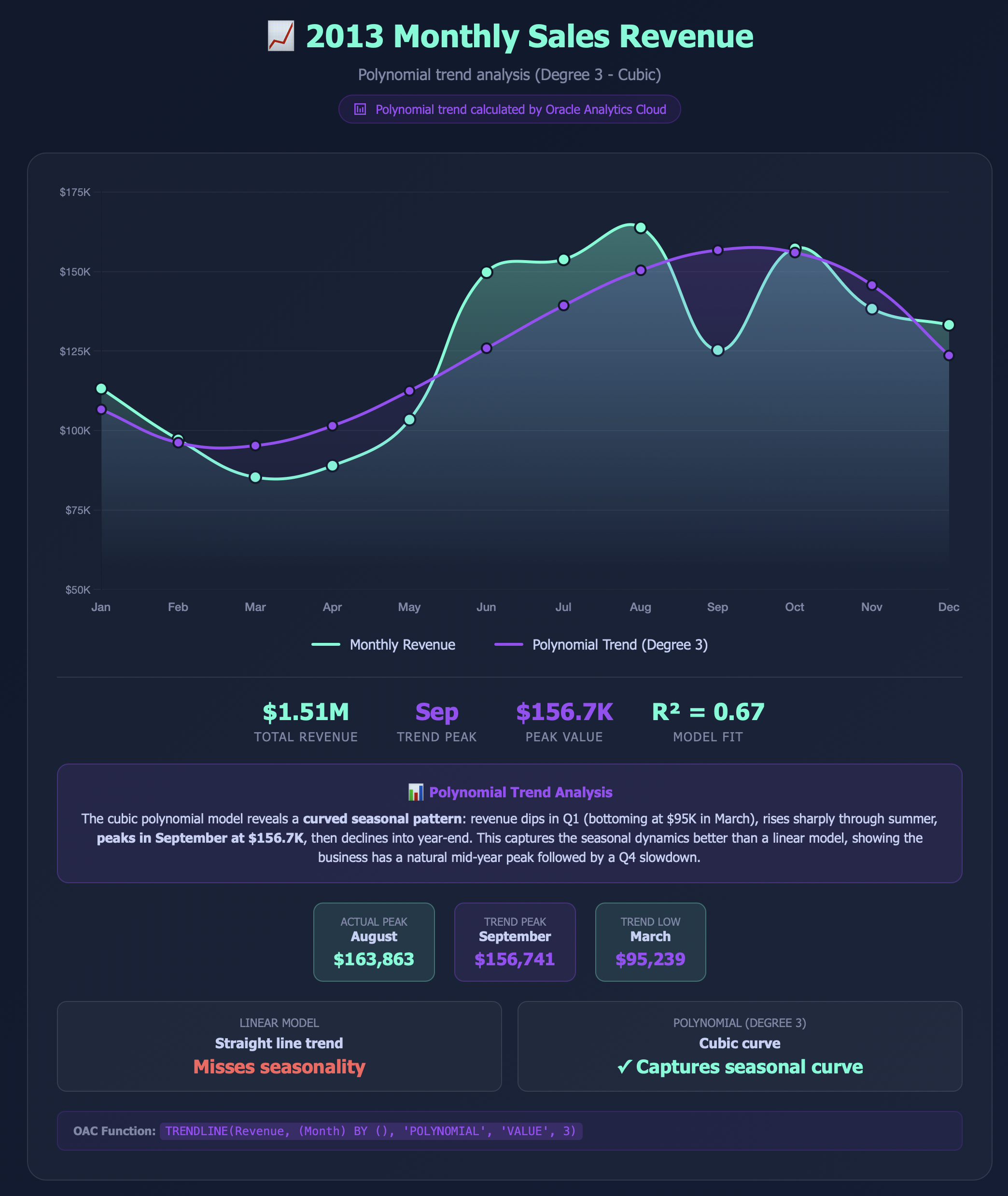Image resolution: width=1008 pixels, height=1196 pixels.
Task: Open the Actual Peak August card
Action: click(374, 942)
